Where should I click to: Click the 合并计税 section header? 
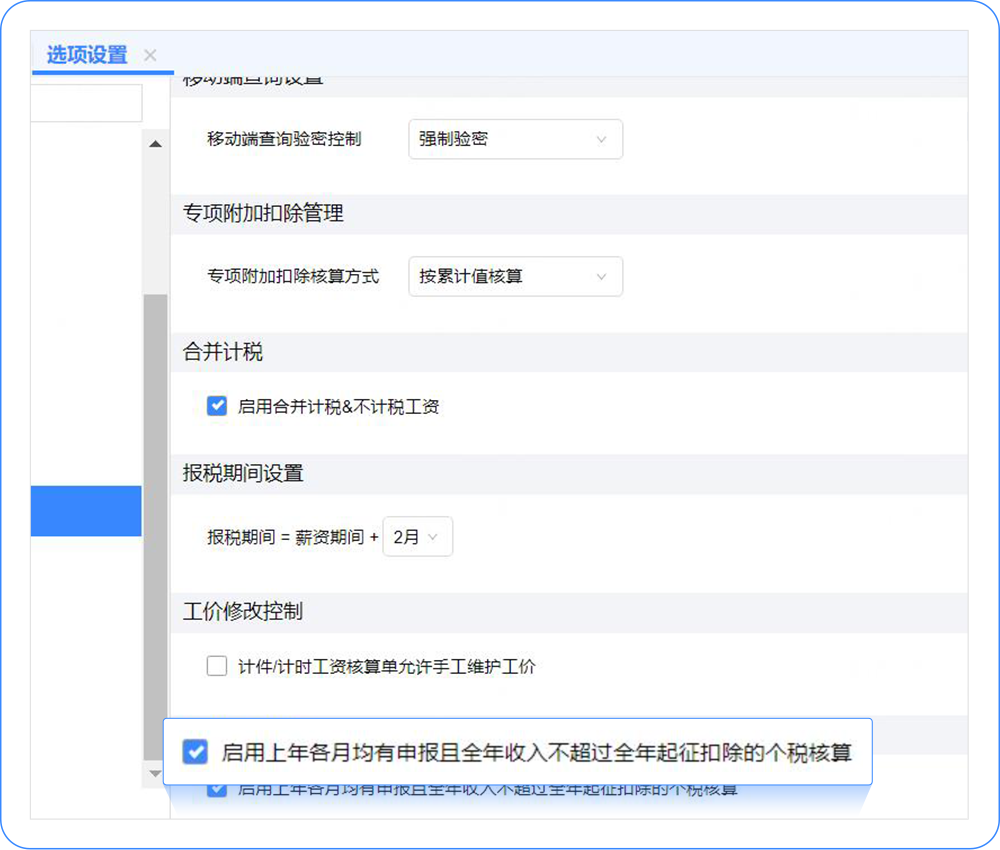pos(223,352)
